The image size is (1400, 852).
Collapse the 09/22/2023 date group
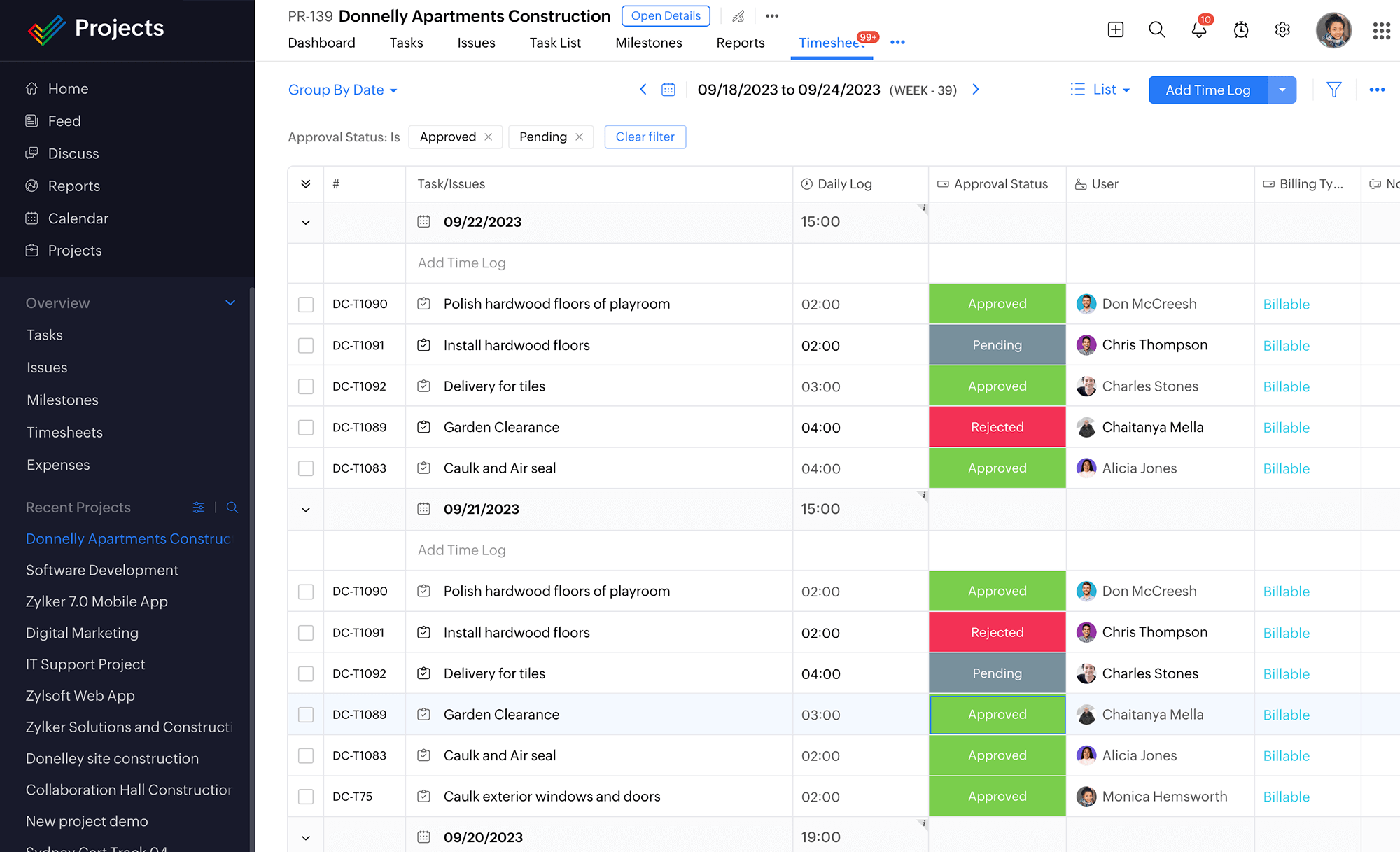click(x=304, y=222)
